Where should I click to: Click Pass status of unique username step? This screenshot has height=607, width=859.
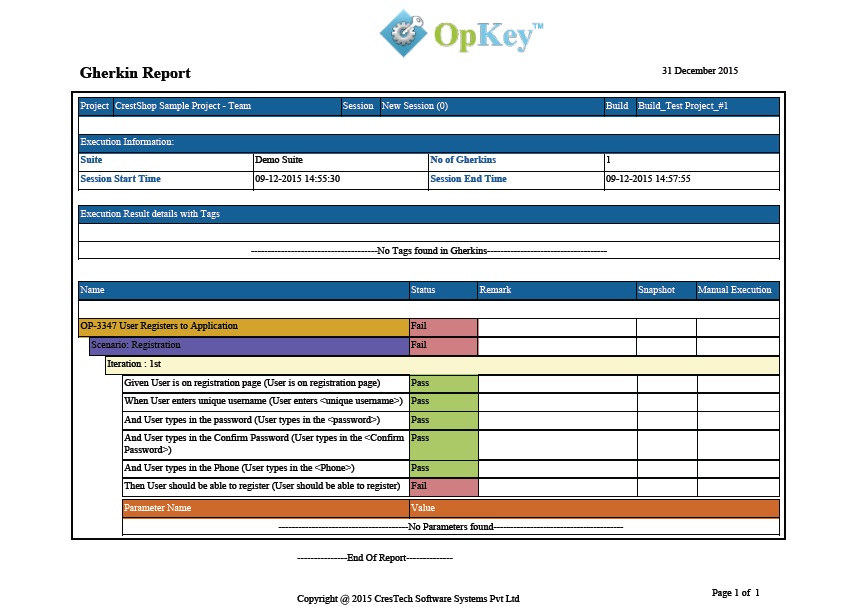point(444,402)
